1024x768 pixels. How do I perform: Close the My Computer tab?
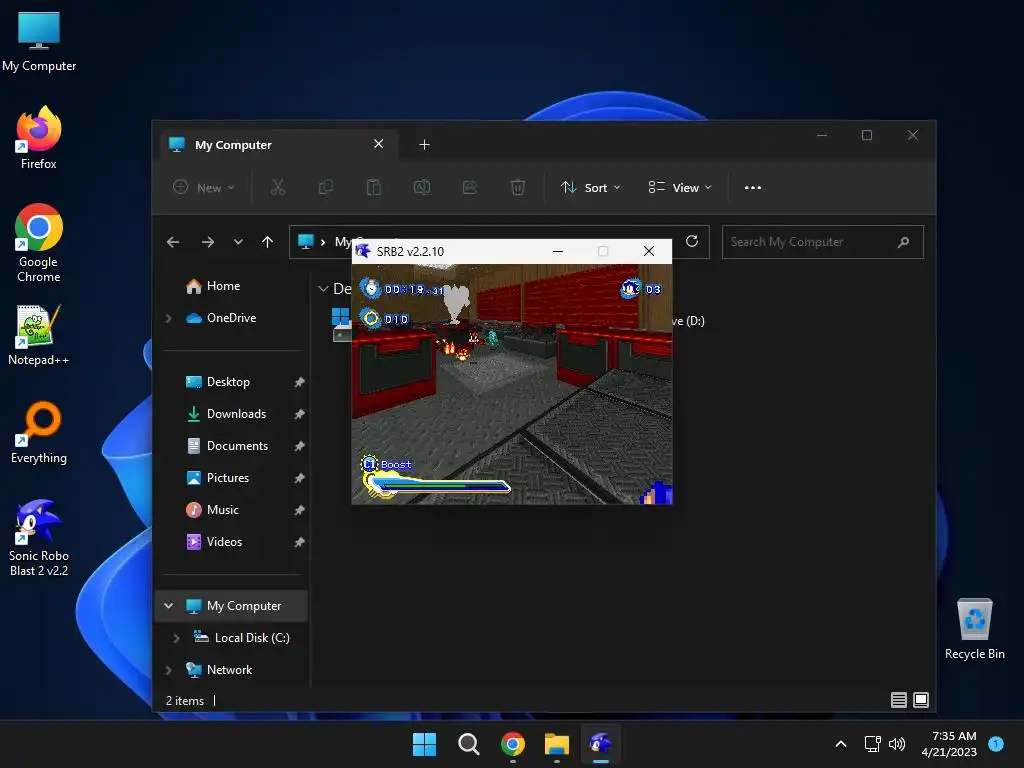pyautogui.click(x=378, y=144)
